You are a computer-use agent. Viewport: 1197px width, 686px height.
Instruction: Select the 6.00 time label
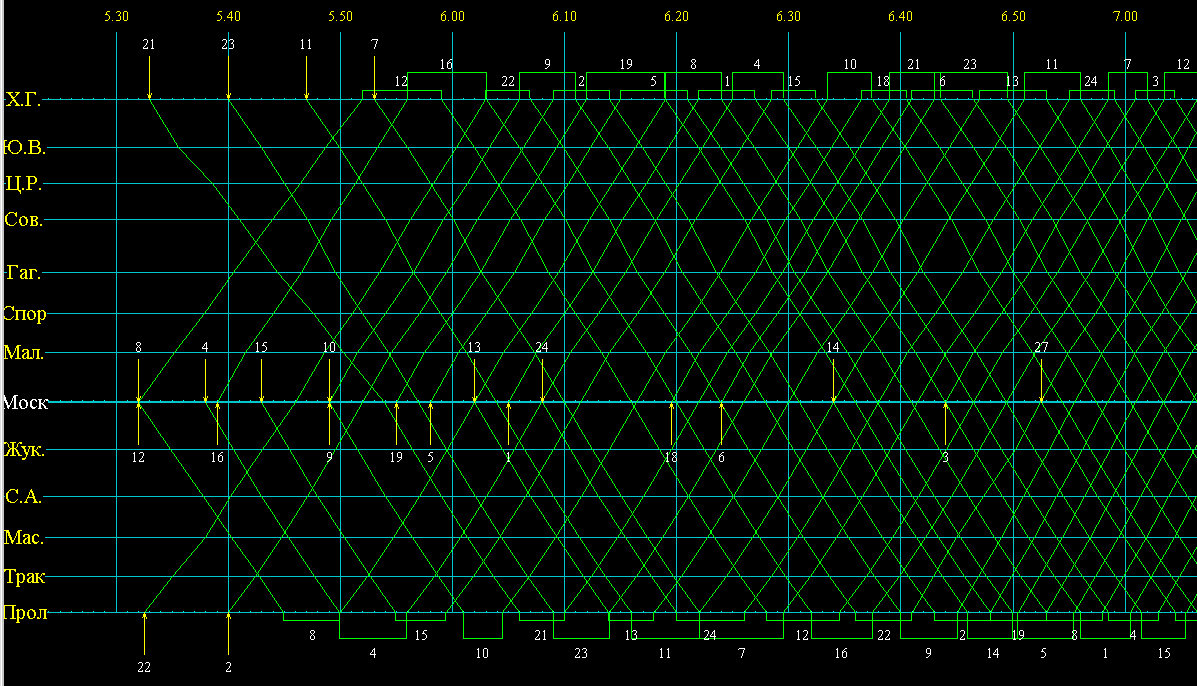click(x=453, y=16)
